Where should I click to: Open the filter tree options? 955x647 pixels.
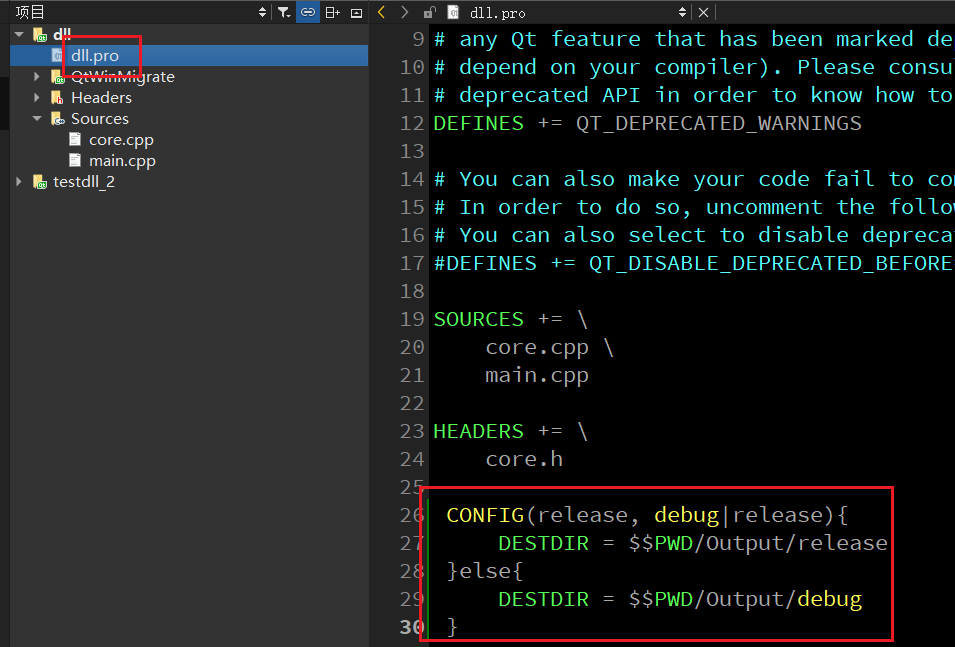click(x=284, y=12)
